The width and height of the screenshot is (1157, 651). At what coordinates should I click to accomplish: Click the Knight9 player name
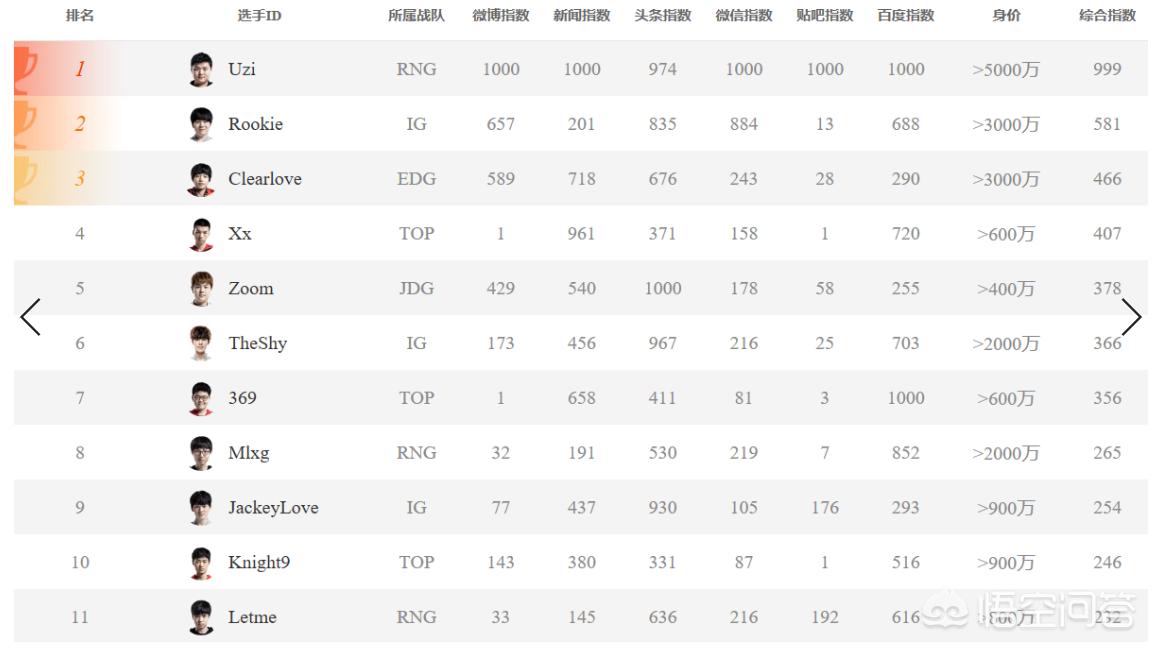[x=259, y=562]
